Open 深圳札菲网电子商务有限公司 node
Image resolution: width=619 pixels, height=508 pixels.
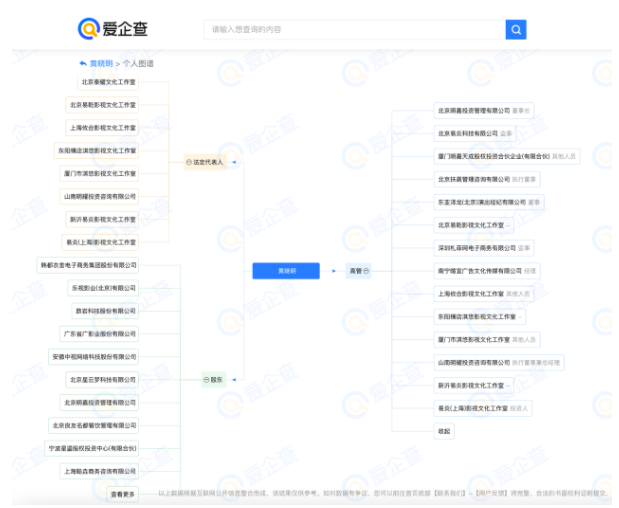coord(484,248)
